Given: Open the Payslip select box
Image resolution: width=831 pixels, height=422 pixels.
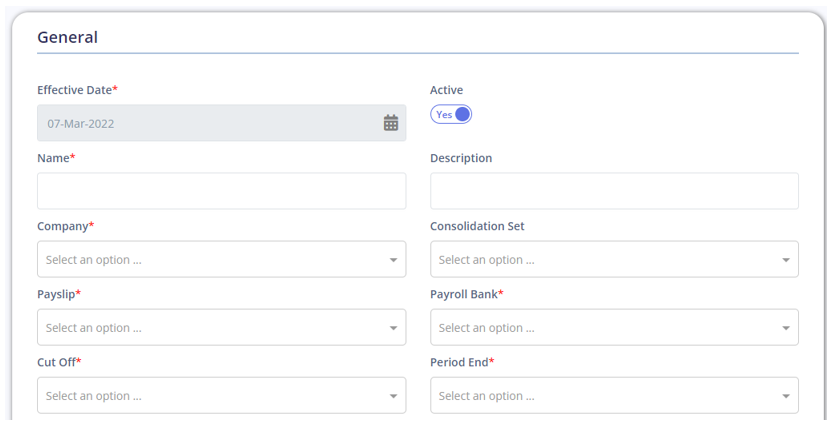Looking at the screenshot, I should (x=222, y=327).
